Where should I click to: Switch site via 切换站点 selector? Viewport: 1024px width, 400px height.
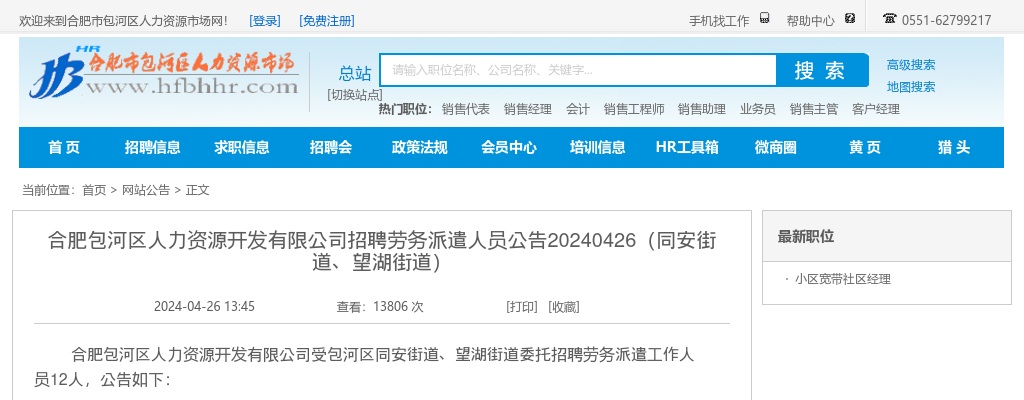point(354,94)
